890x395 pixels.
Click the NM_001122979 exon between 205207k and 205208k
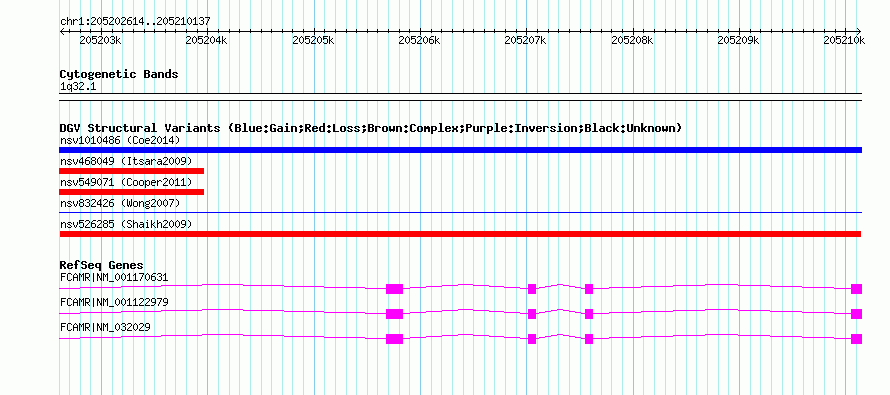tap(589, 314)
